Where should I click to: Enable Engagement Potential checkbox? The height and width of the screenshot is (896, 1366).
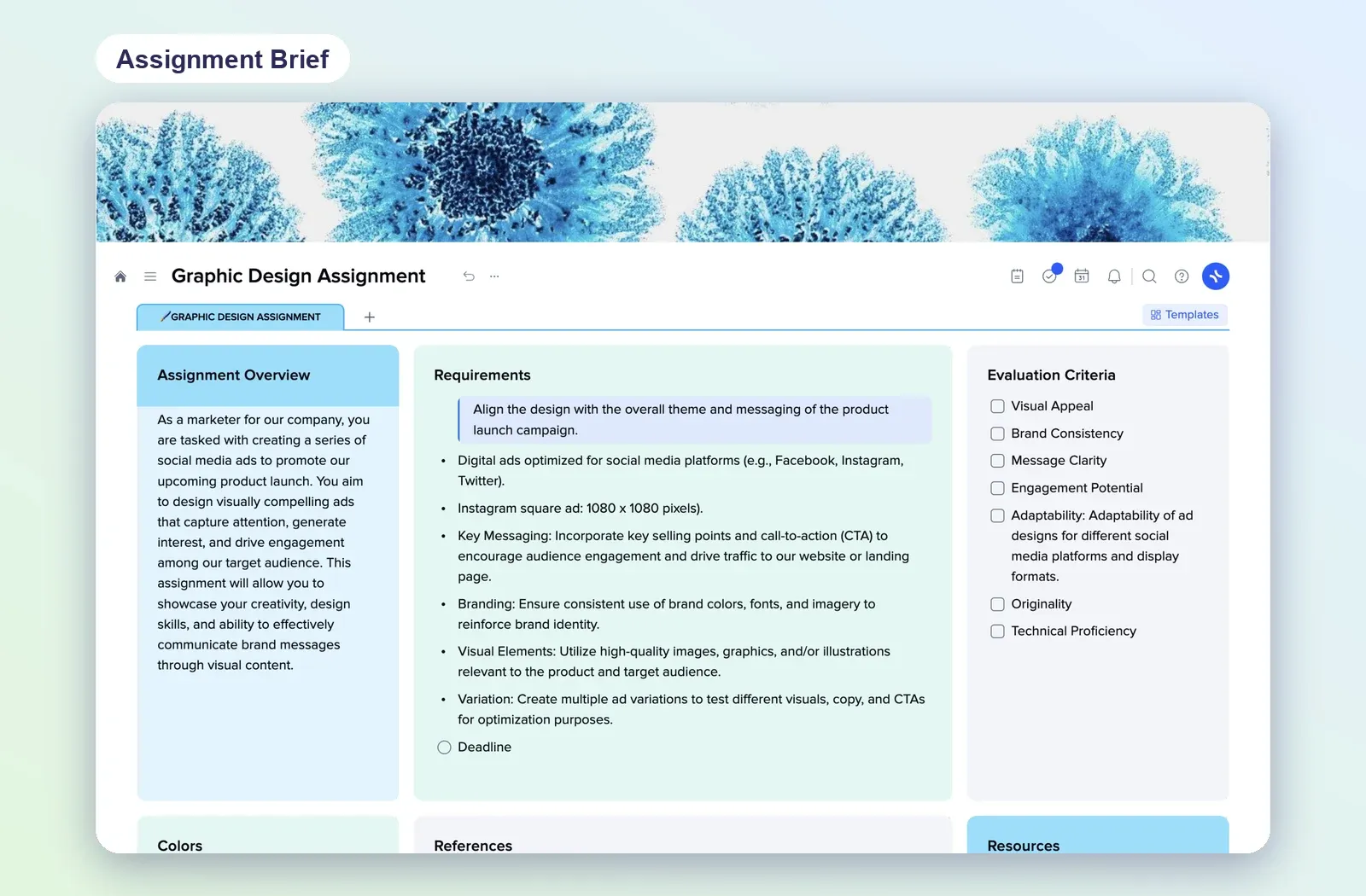click(997, 488)
